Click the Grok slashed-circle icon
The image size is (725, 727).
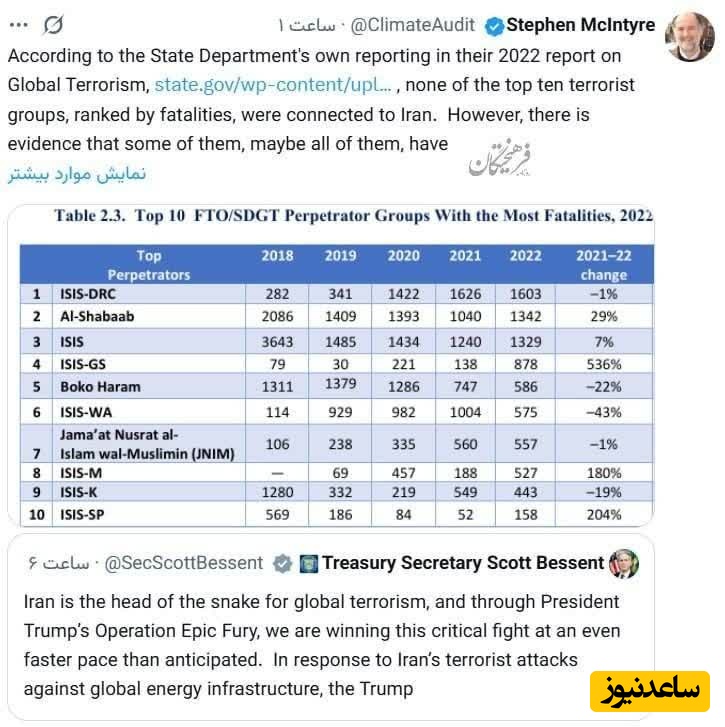54,24
